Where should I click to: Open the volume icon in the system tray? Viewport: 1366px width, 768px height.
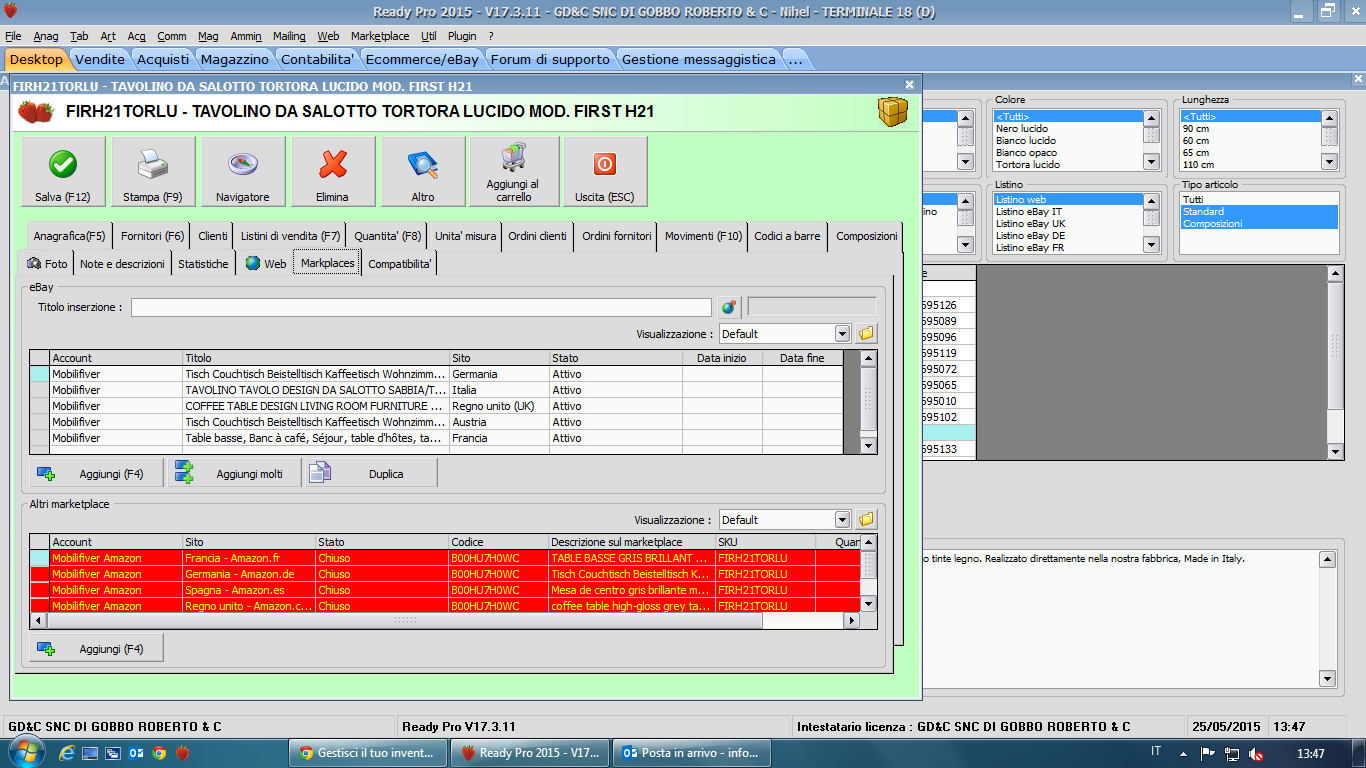pos(1255,753)
